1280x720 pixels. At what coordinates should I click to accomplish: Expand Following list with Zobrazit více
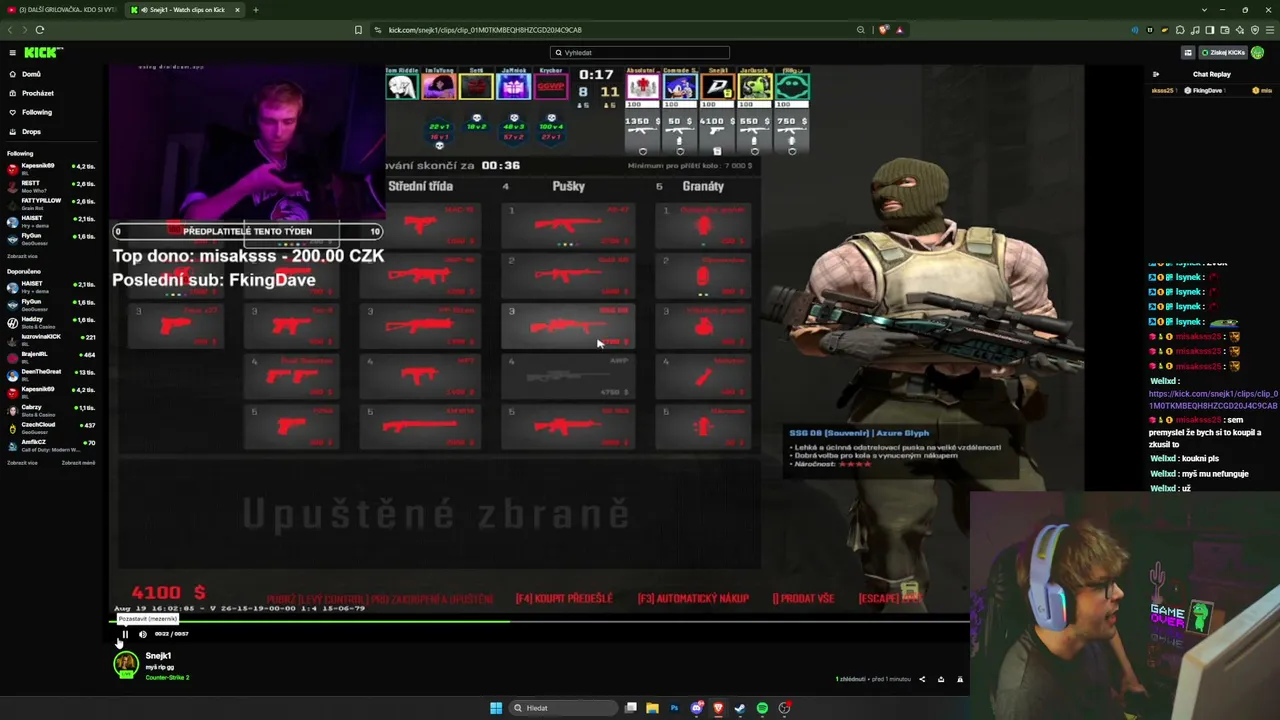[22, 256]
